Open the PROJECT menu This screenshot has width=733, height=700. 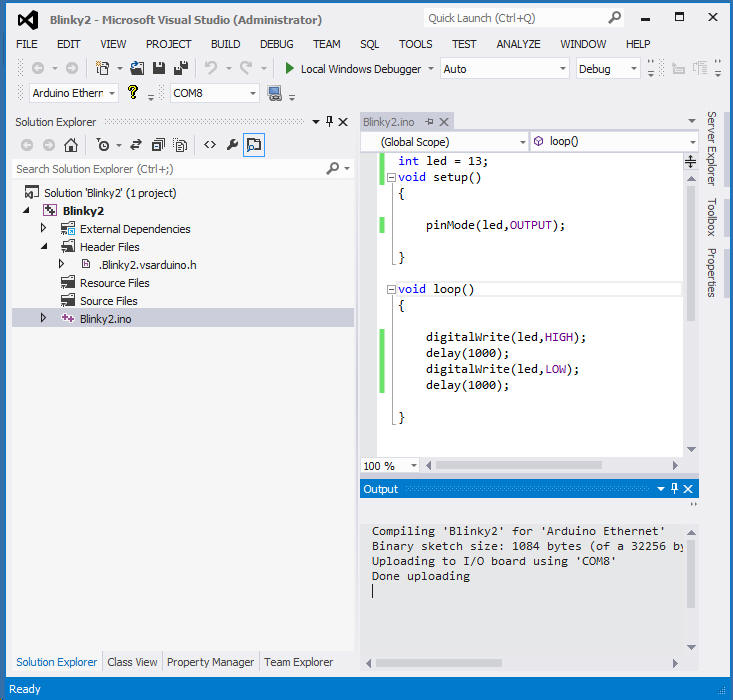pyautogui.click(x=168, y=44)
